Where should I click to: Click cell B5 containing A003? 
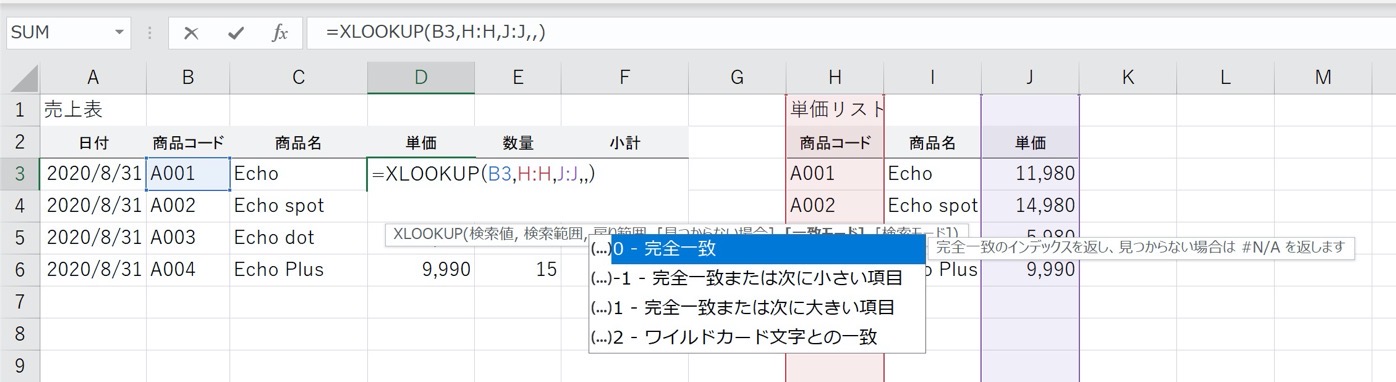click(188, 238)
